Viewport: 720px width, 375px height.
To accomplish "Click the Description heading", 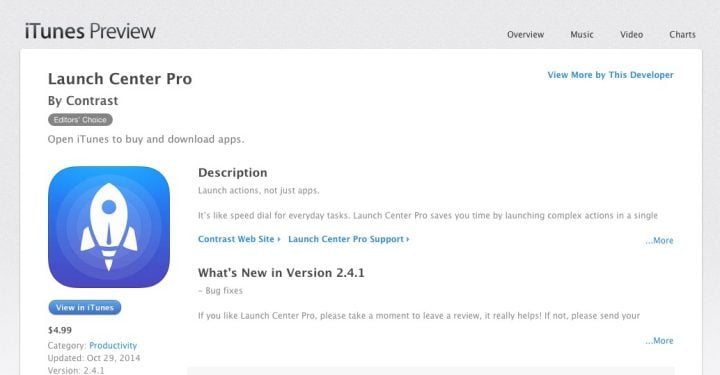I will click(x=232, y=173).
